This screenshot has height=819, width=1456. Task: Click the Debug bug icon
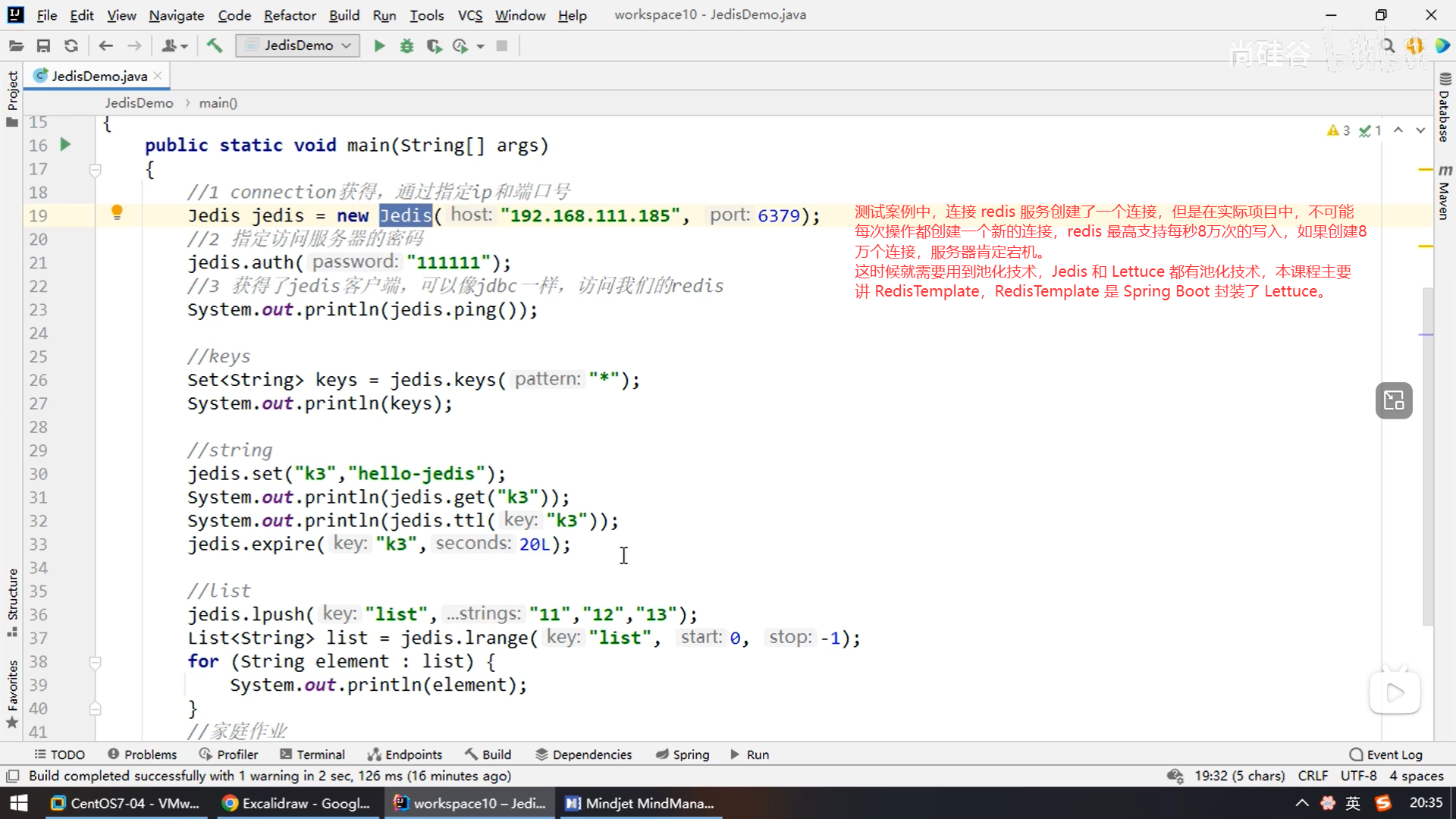coord(407,46)
